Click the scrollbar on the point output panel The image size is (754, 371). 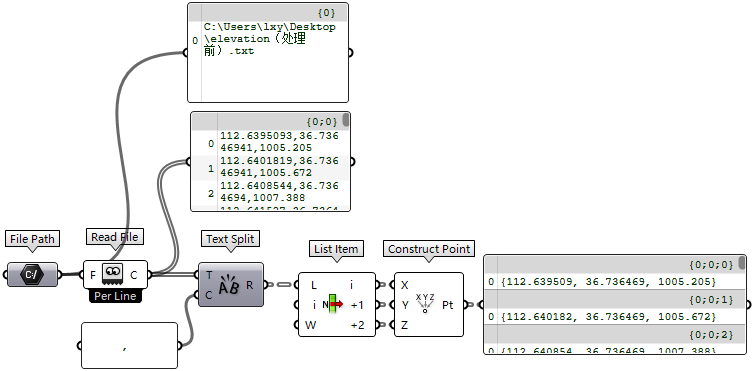pos(742,263)
